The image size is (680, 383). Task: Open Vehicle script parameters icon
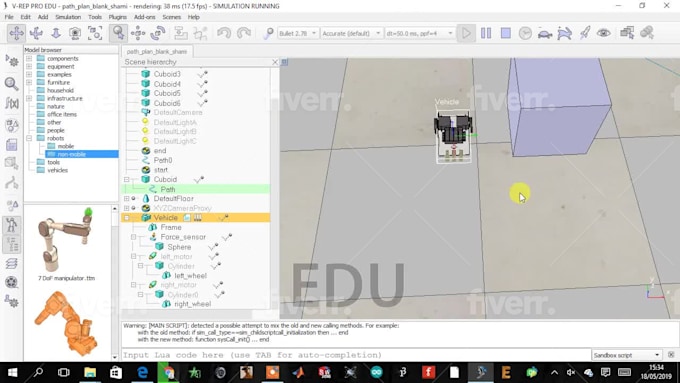pyautogui.click(x=197, y=217)
